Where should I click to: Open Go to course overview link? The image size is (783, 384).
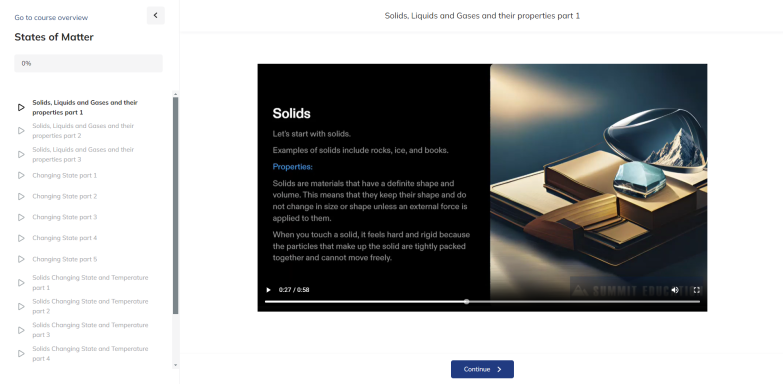tap(51, 17)
